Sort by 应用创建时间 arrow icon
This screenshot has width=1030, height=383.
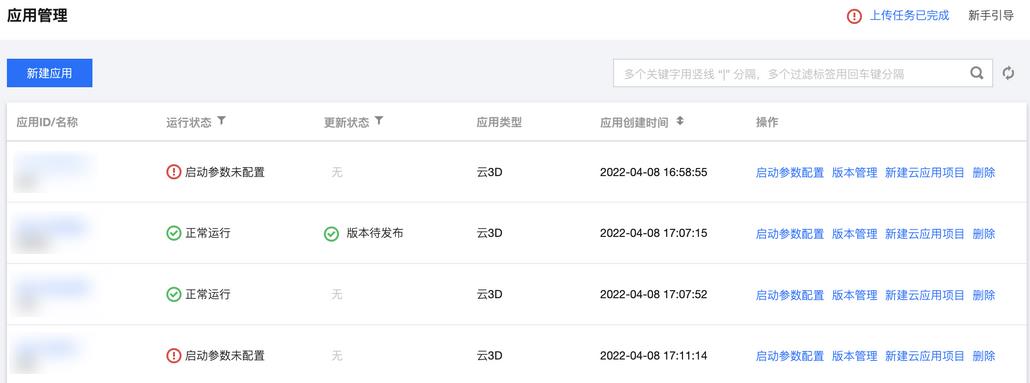680,122
